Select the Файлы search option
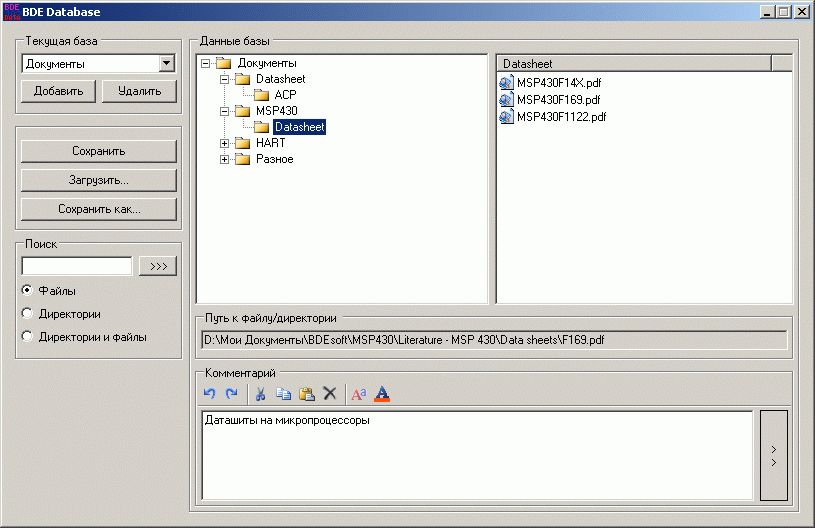 pos(27,290)
